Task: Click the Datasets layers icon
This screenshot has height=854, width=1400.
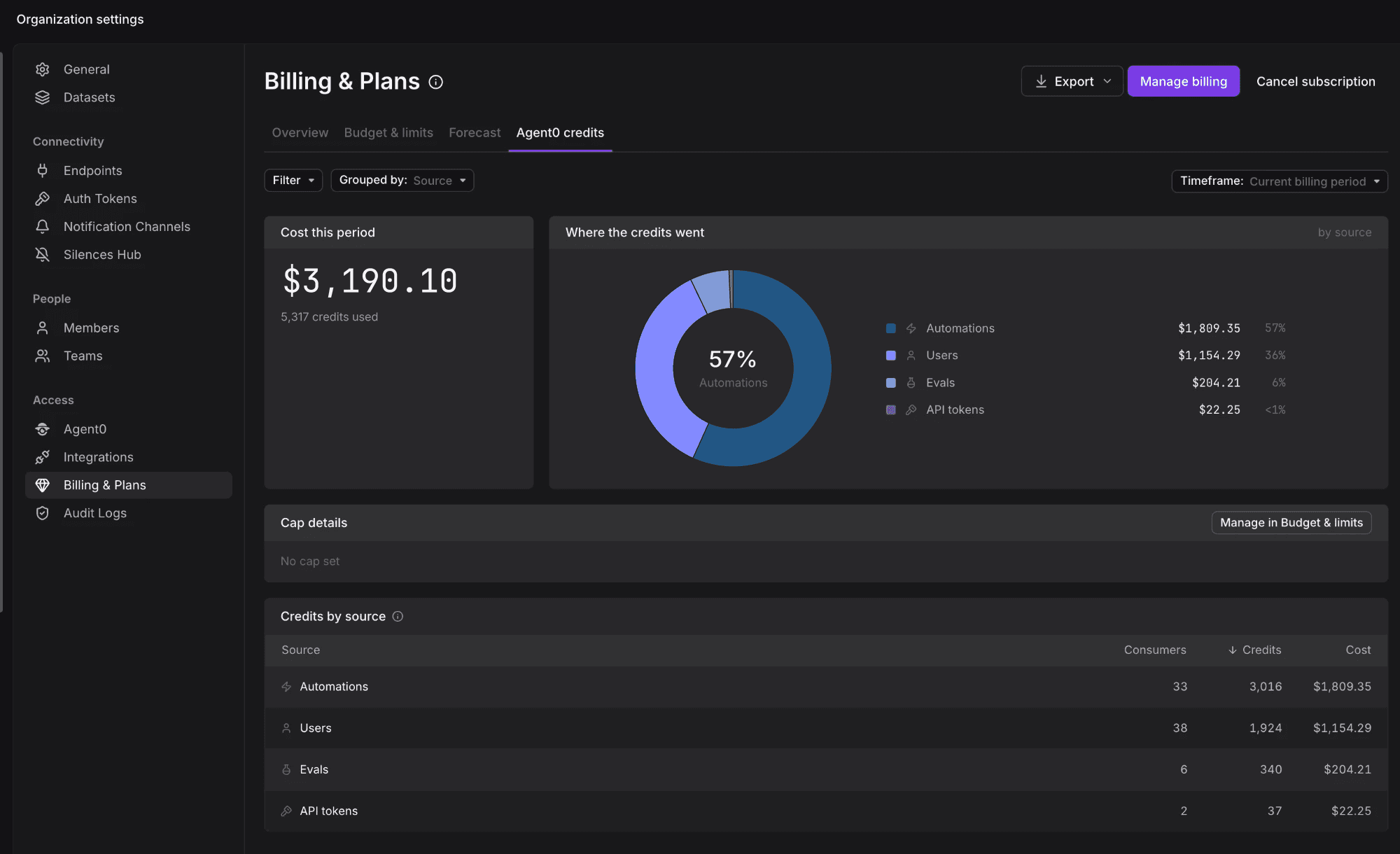Action: click(43, 97)
